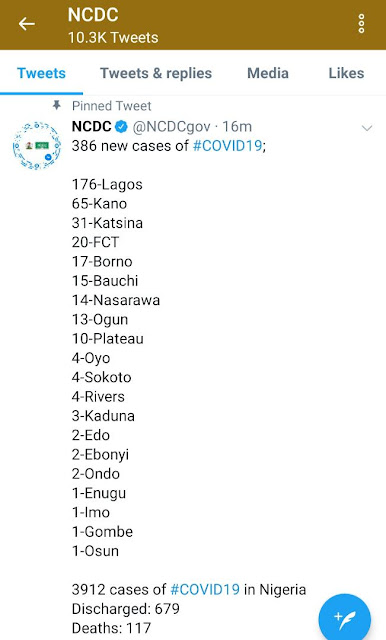Tap the compose tweet floating button
386x640 pixels.
tap(344, 618)
